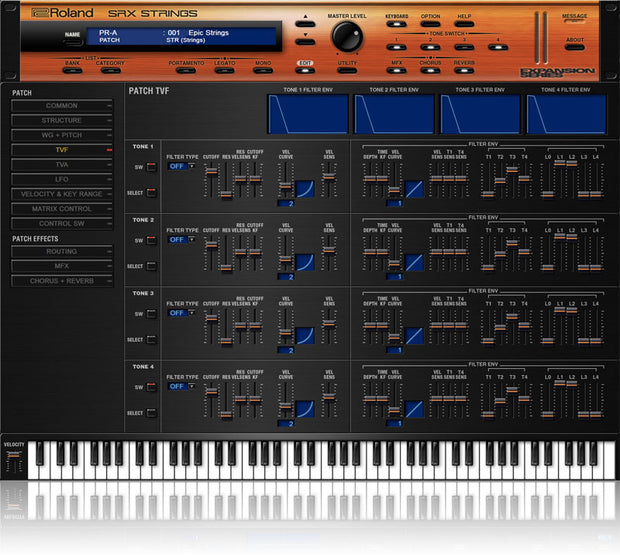Open the ROUTING effects section
This screenshot has width=620, height=558.
62,252
